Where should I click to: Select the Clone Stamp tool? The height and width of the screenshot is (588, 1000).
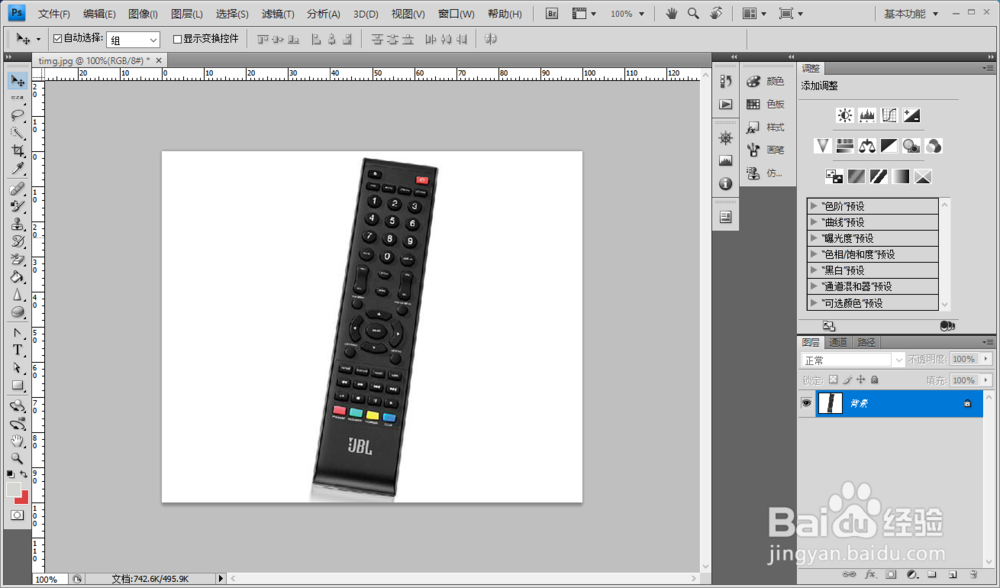(x=17, y=224)
